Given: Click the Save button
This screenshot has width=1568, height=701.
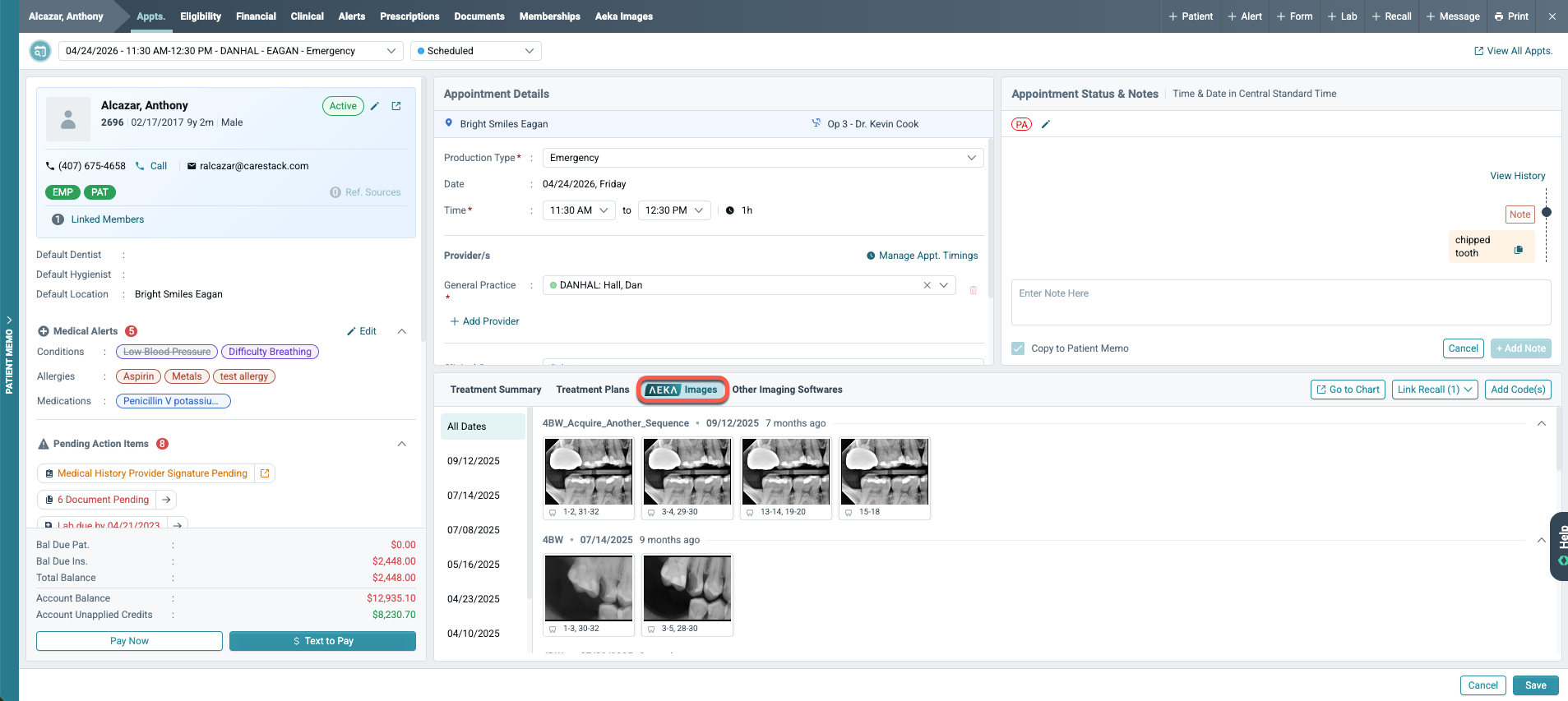Looking at the screenshot, I should pyautogui.click(x=1535, y=685).
